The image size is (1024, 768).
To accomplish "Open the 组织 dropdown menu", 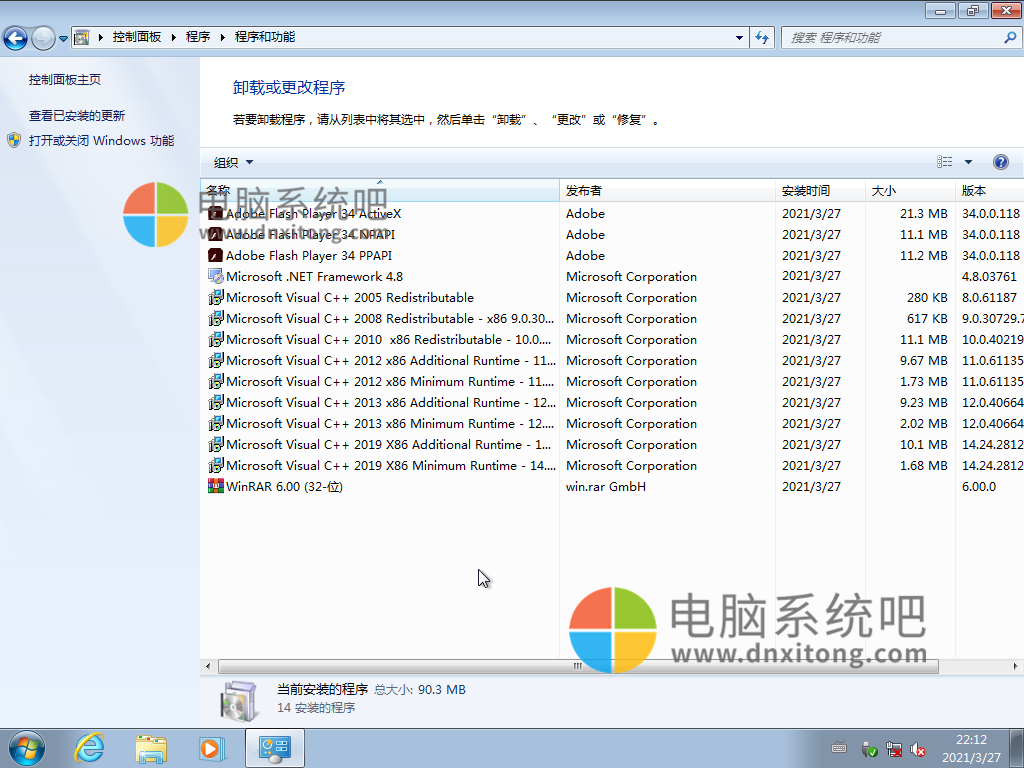I will pyautogui.click(x=231, y=161).
